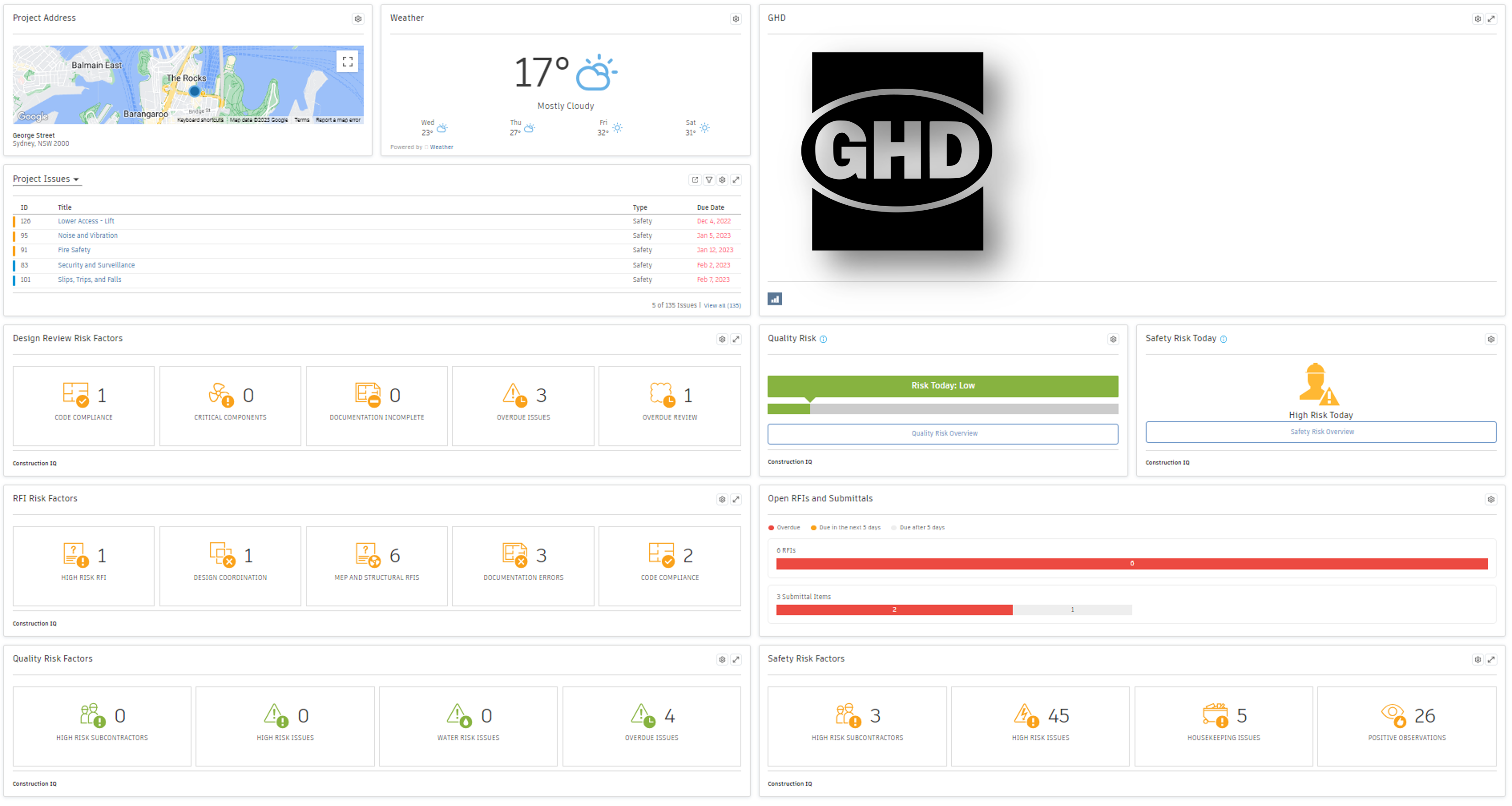Expand the RFI Risk Factors panel
Screen dimensions: 1512x806
coord(736,500)
